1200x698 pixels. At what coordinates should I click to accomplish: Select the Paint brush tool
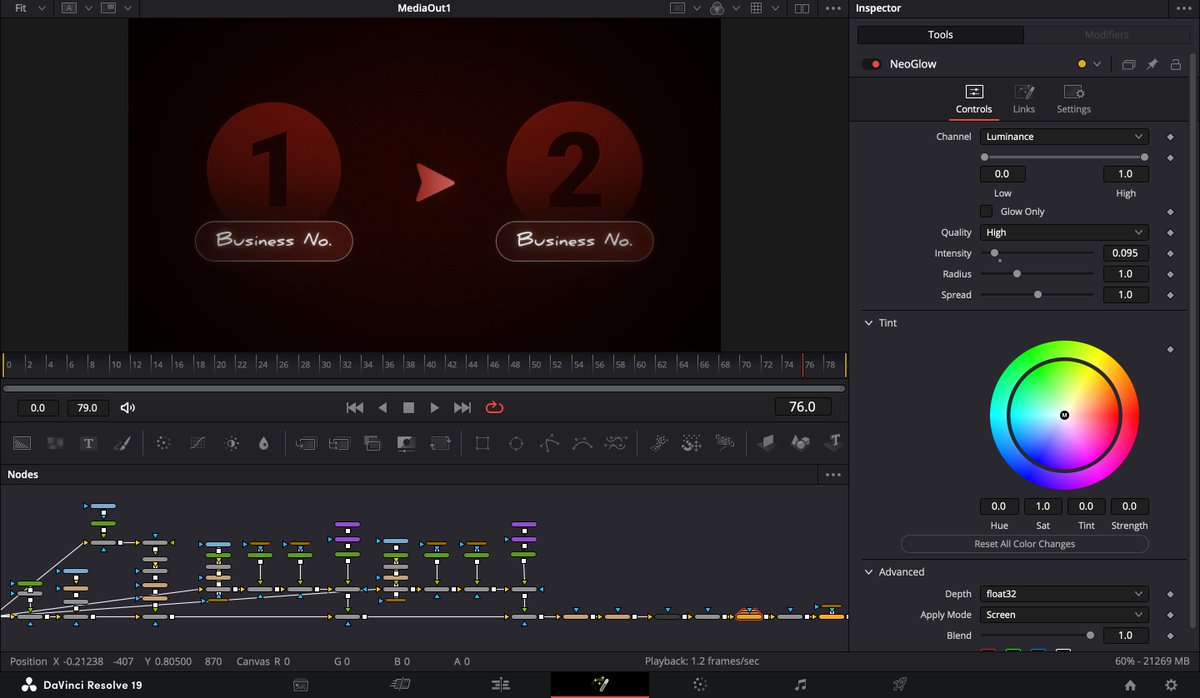[121, 442]
